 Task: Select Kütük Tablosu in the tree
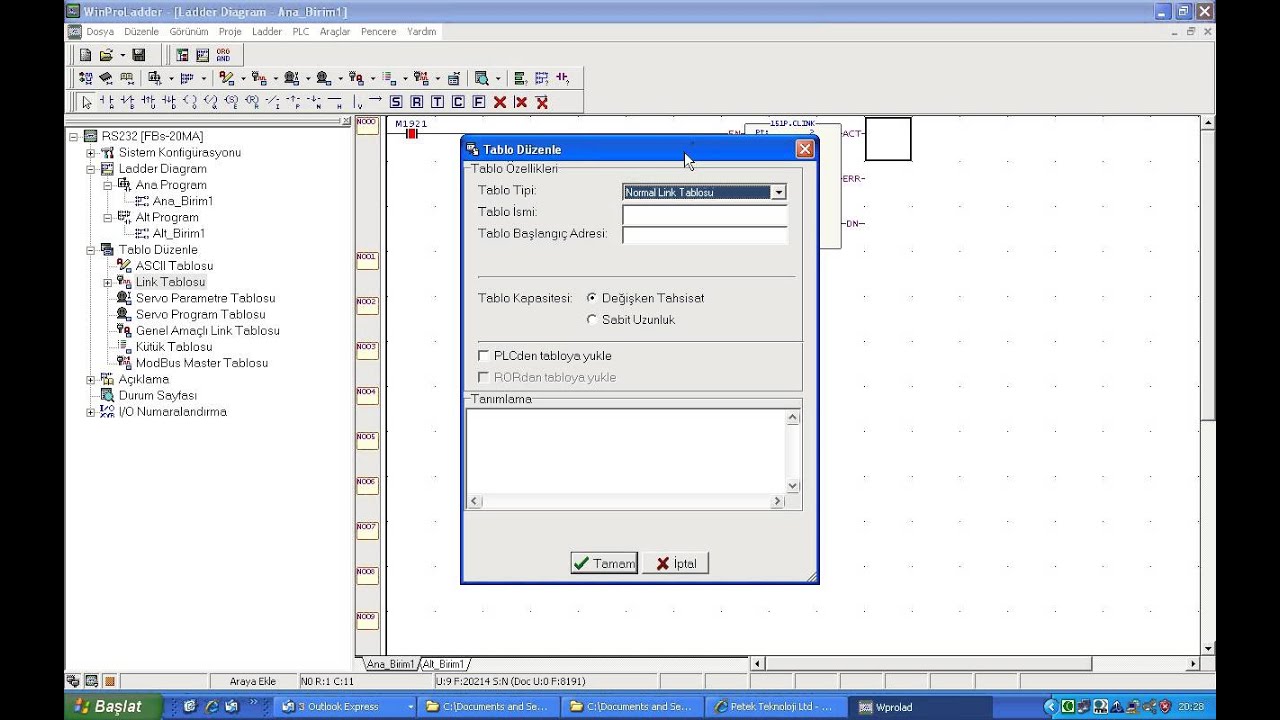(x=173, y=347)
